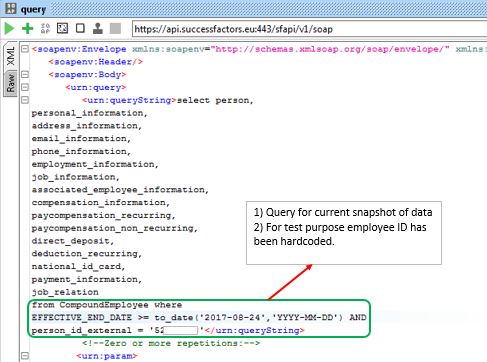Click the 'compensation_information,' line
Screen dimensions: 487x362
(101, 203)
